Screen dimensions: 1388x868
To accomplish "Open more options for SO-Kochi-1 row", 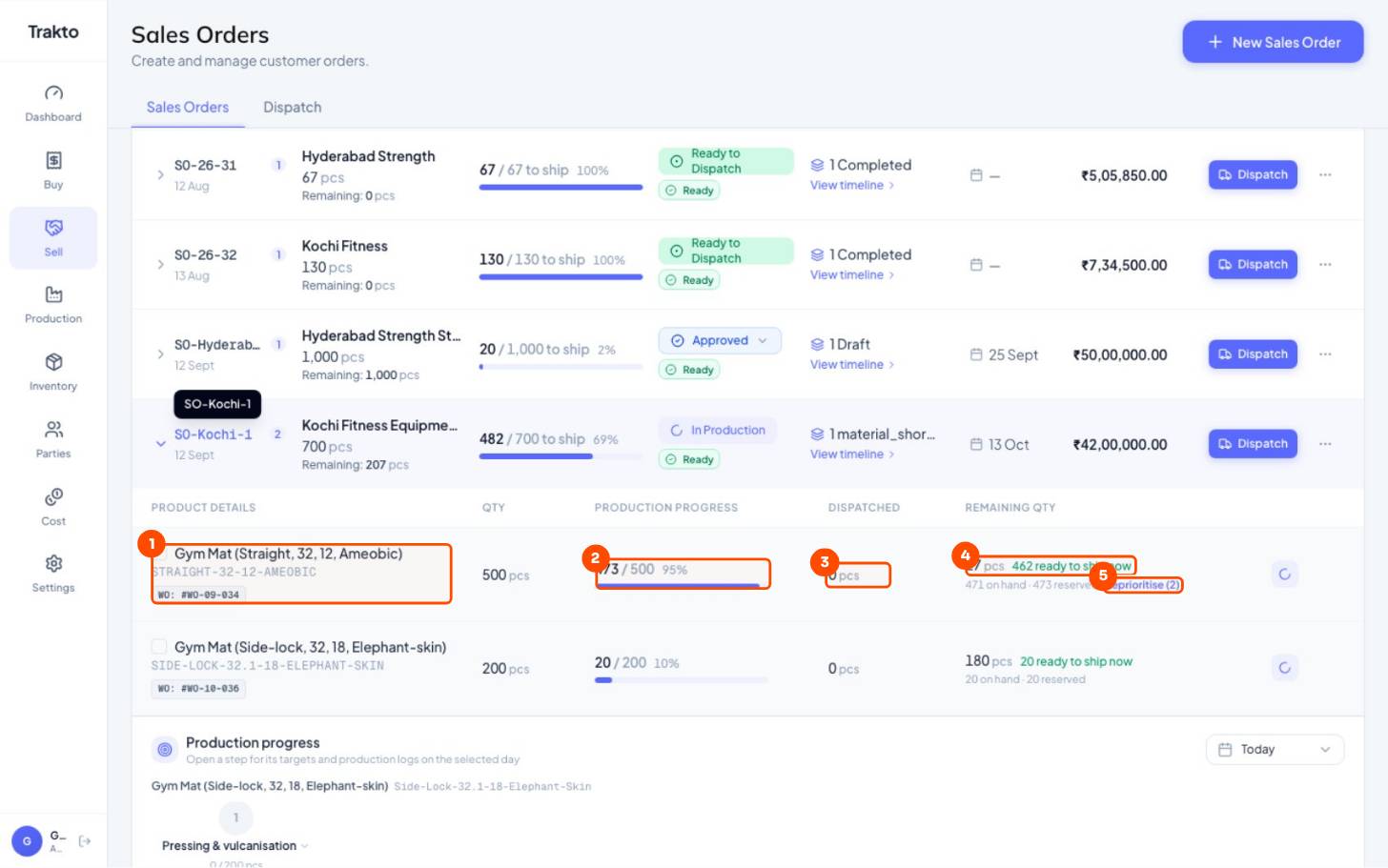I will [1325, 444].
